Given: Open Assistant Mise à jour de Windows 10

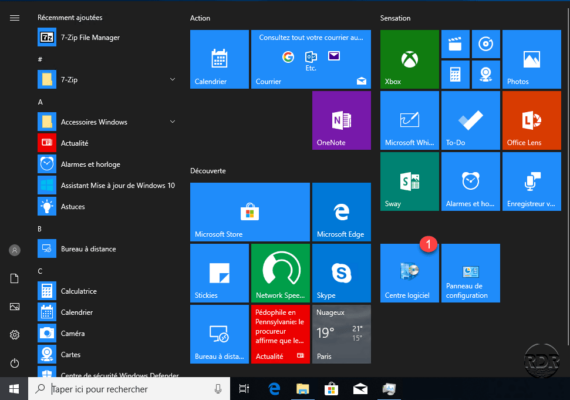Looking at the screenshot, I should click(108, 185).
